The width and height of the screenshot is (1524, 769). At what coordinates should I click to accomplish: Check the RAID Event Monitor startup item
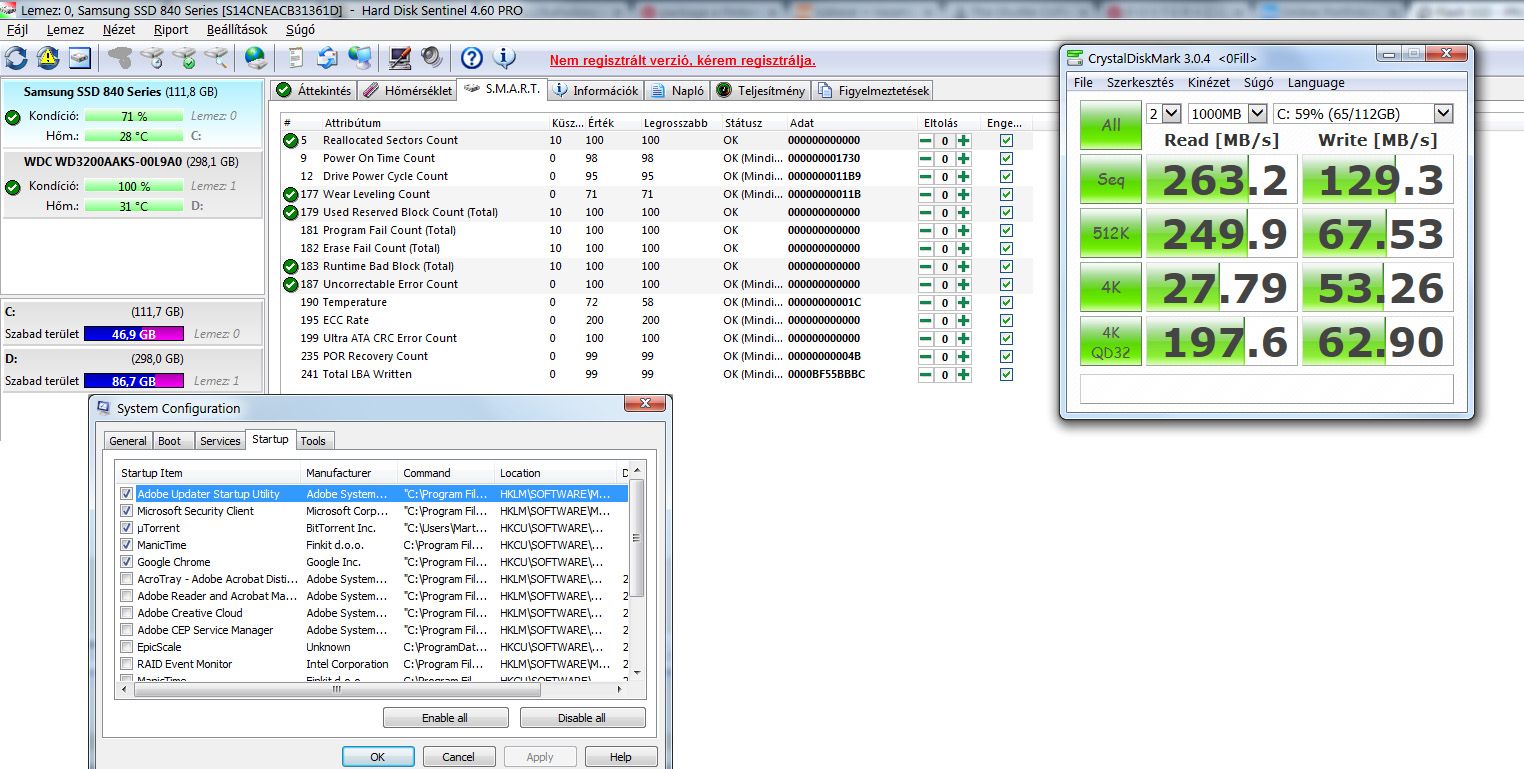coord(127,664)
